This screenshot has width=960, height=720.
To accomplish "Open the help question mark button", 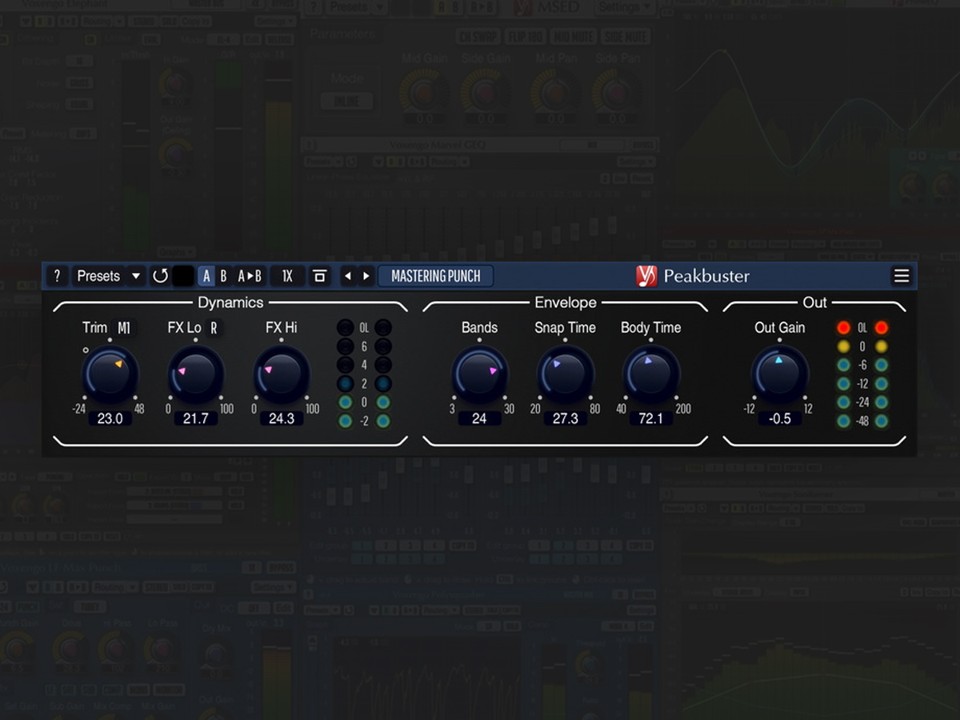I will click(x=57, y=276).
